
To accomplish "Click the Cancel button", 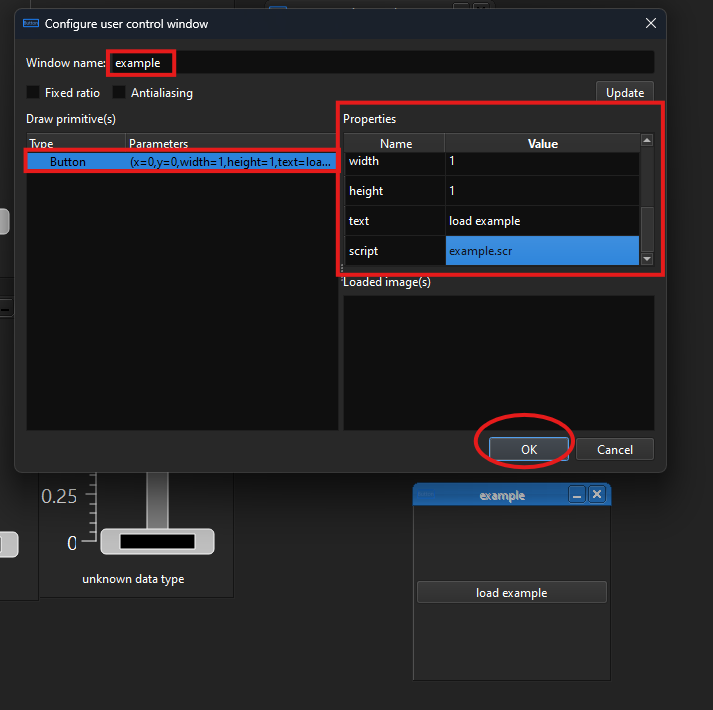I will (x=615, y=450).
